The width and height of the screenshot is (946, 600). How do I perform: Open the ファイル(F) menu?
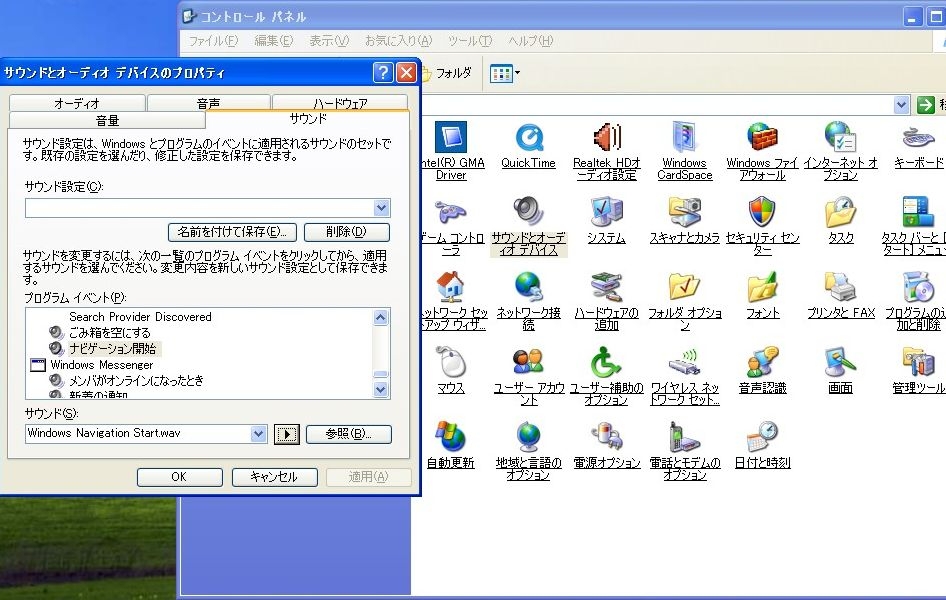(x=213, y=41)
